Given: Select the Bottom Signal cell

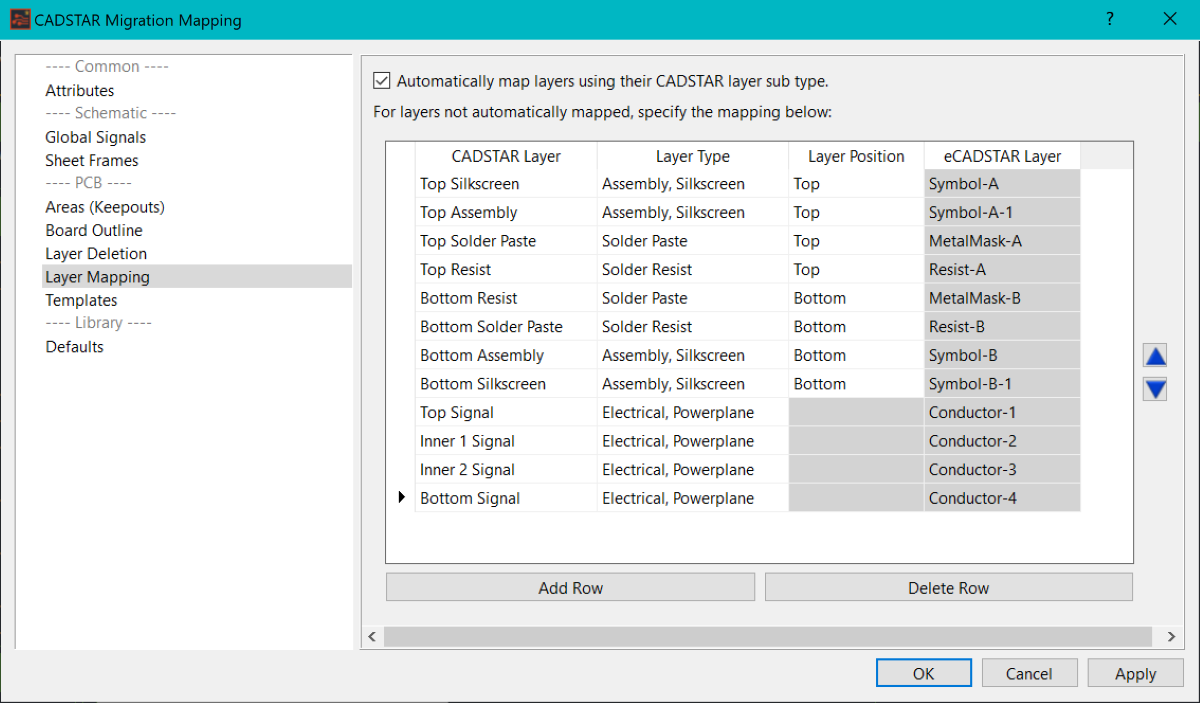Looking at the screenshot, I should click(506, 498).
